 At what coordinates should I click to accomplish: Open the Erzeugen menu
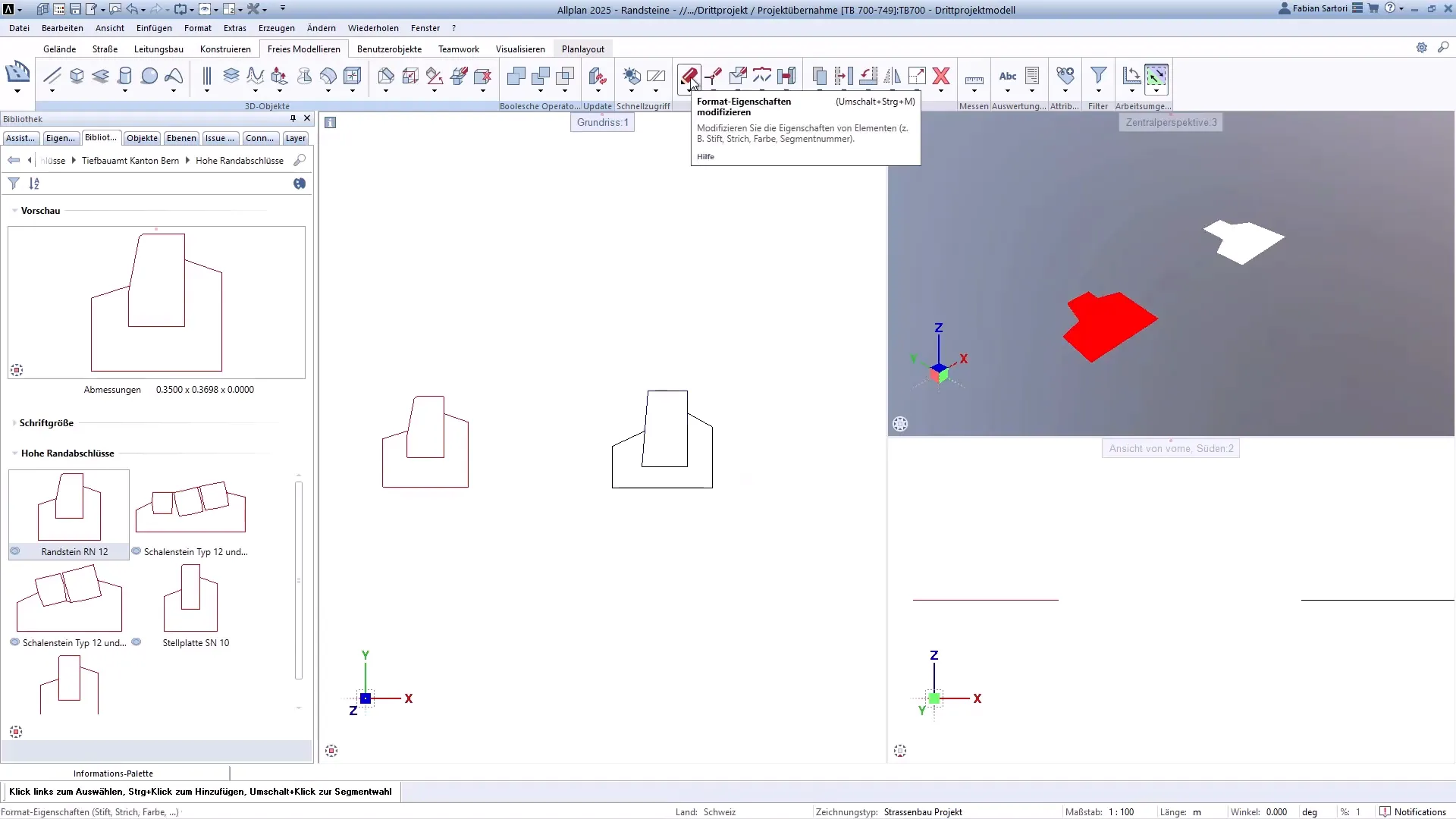276,28
